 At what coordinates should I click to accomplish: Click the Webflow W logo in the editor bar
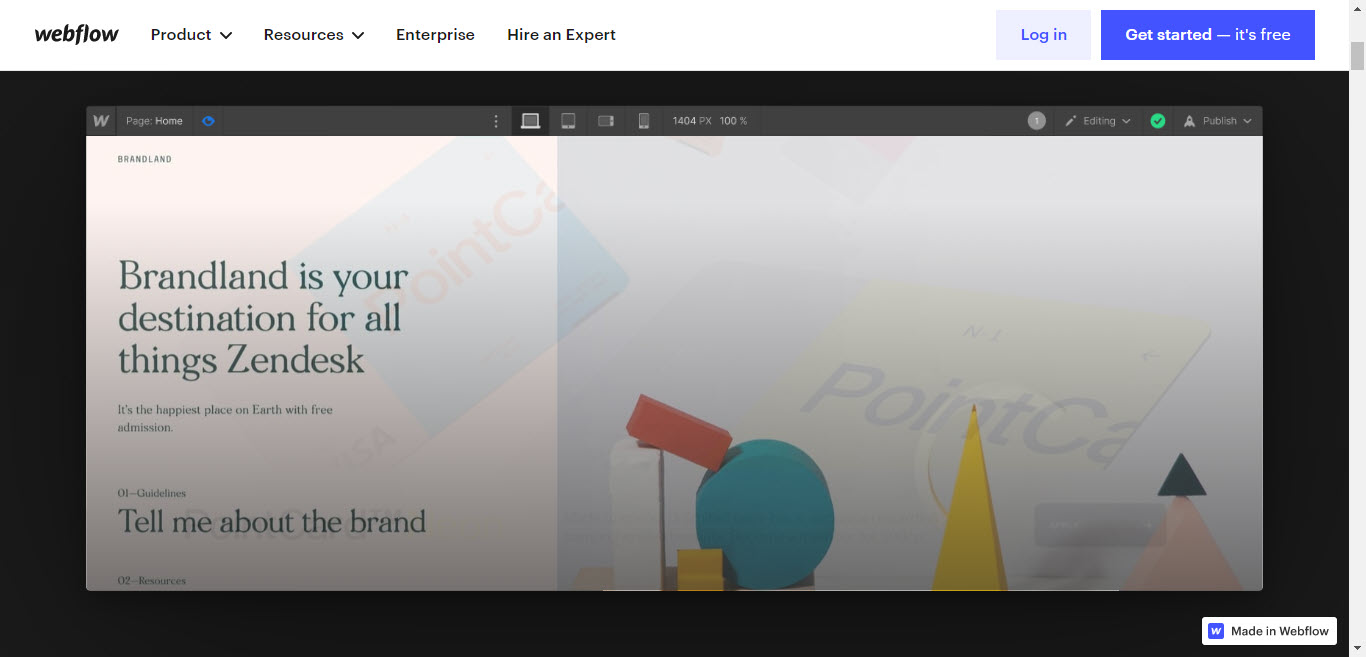point(100,120)
